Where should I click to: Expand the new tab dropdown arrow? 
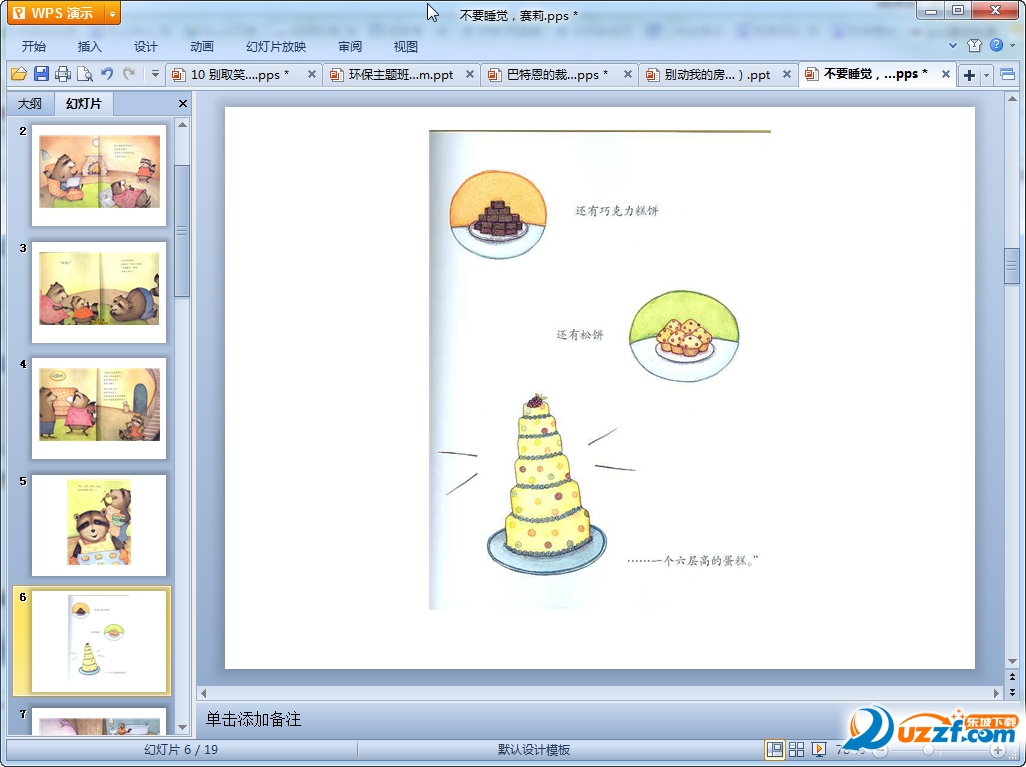coord(986,75)
